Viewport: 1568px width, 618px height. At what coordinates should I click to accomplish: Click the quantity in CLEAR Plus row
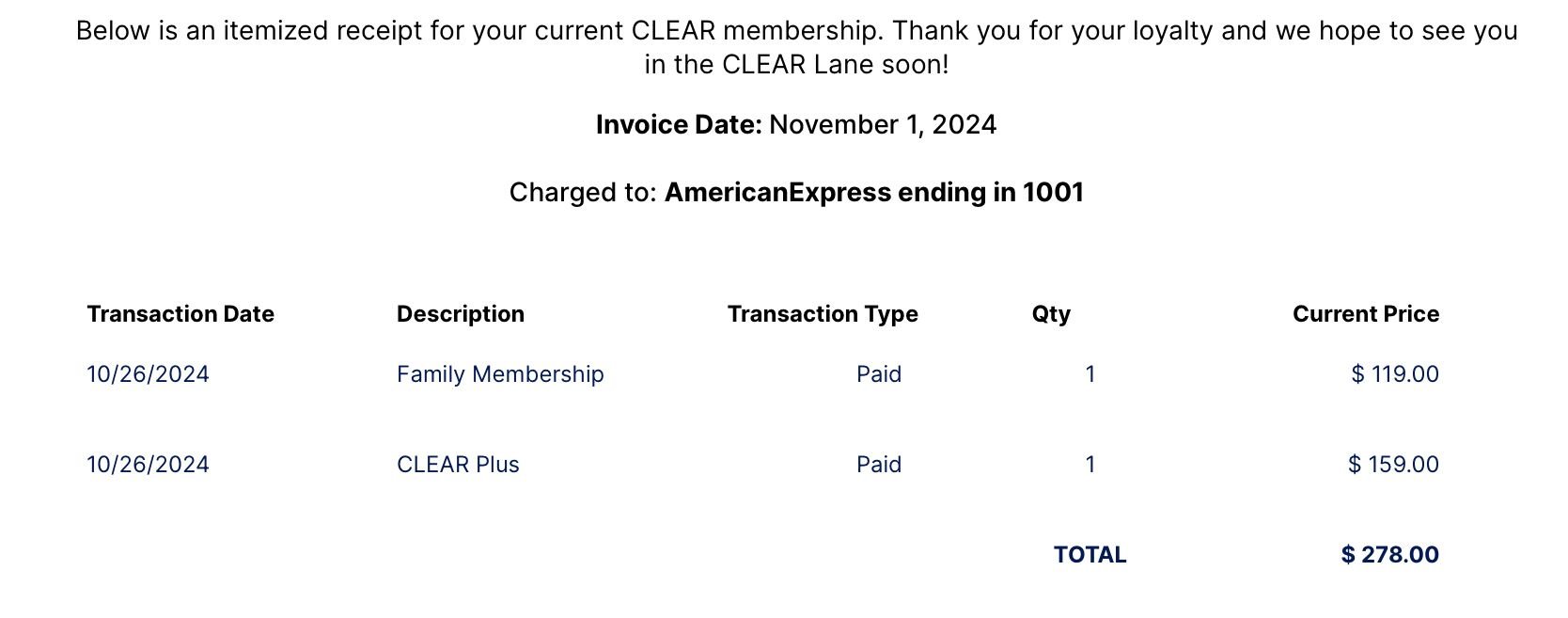click(x=1090, y=465)
